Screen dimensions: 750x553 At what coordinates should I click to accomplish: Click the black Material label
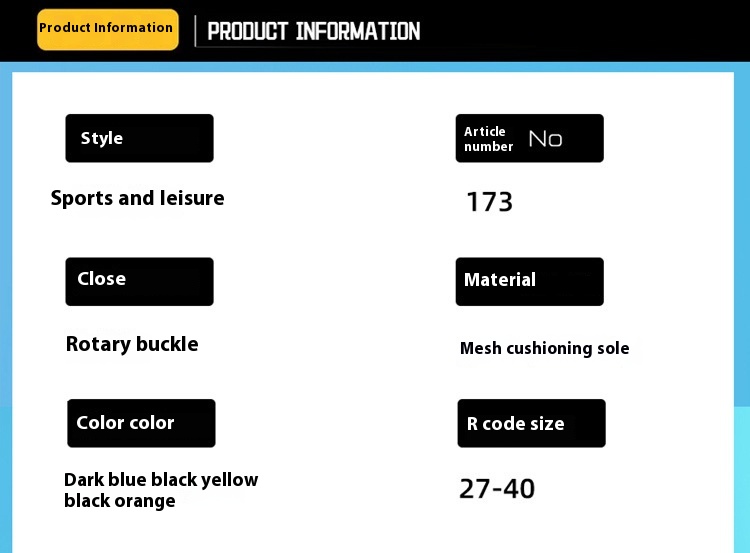click(x=529, y=281)
